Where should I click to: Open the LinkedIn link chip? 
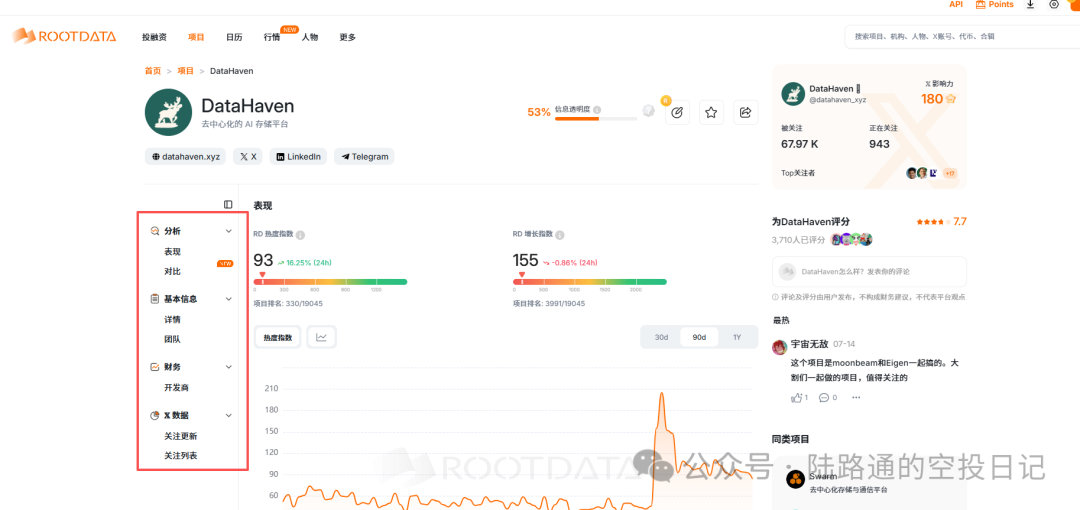(x=299, y=156)
